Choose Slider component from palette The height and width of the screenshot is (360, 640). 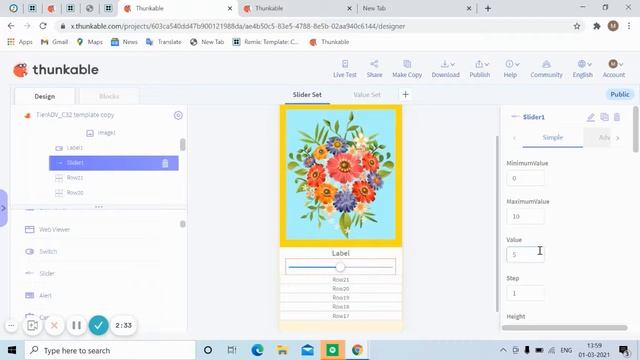pyautogui.click(x=40, y=273)
